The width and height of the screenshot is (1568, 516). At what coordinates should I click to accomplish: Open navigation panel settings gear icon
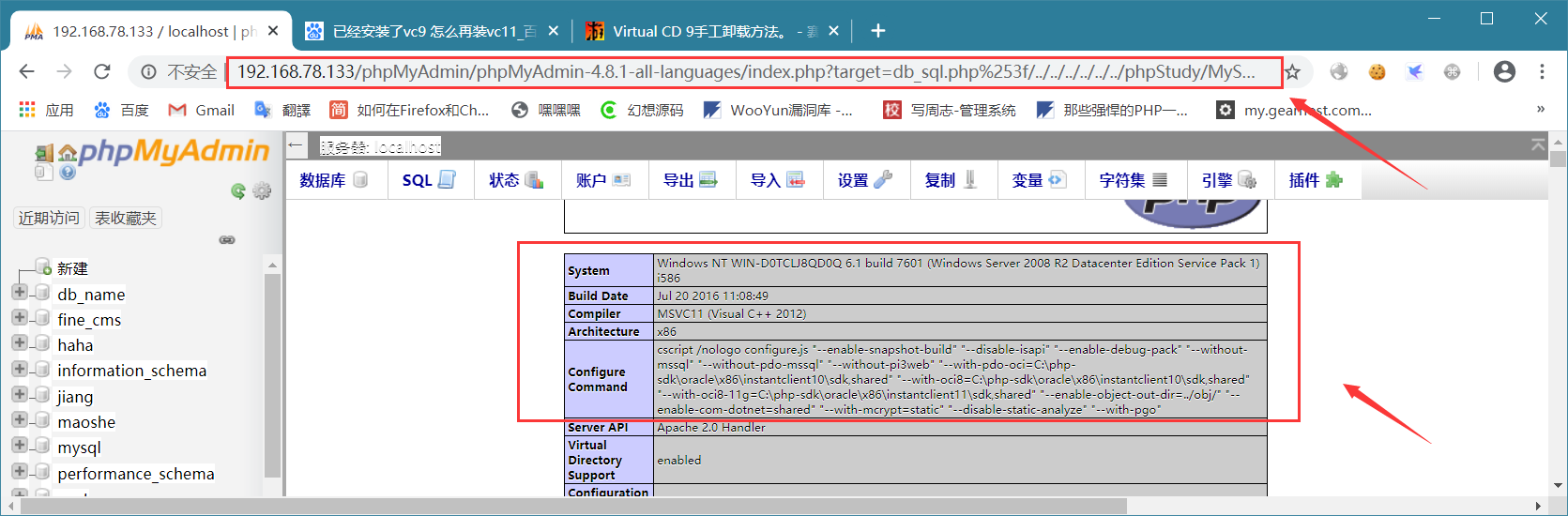262,190
